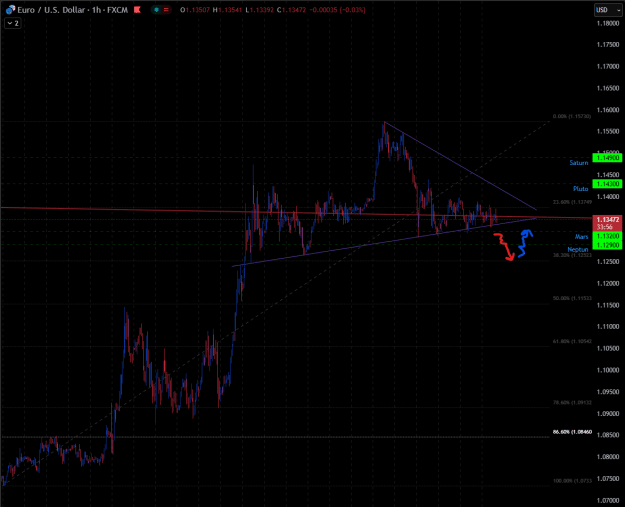625x507 pixels.
Task: Click the 38.20% Fibonacci level label
Action: pyautogui.click(x=572, y=255)
